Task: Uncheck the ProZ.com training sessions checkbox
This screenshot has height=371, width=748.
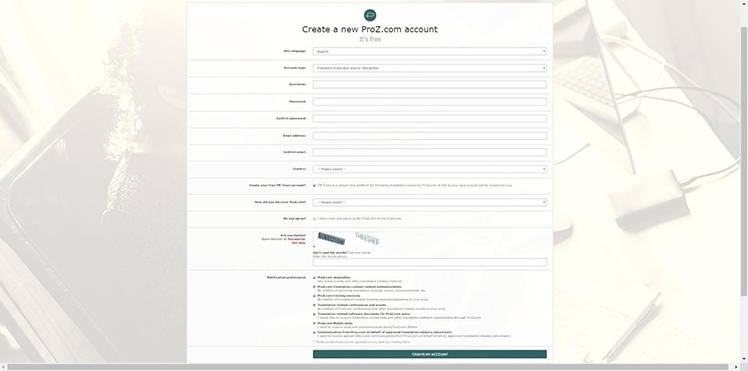Action: pos(314,296)
